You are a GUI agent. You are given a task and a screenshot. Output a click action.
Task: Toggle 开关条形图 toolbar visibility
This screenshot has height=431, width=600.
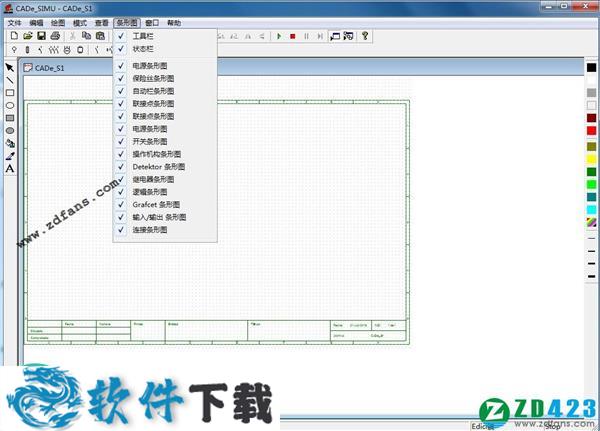(x=165, y=141)
